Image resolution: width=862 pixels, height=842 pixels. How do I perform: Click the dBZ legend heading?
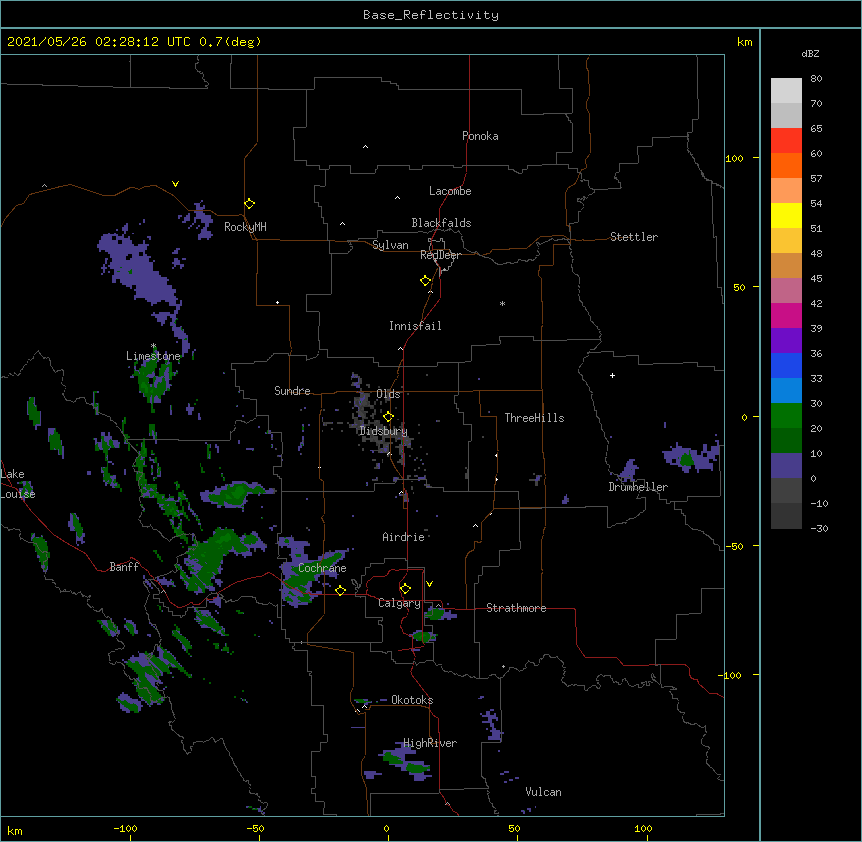[x=810, y=53]
